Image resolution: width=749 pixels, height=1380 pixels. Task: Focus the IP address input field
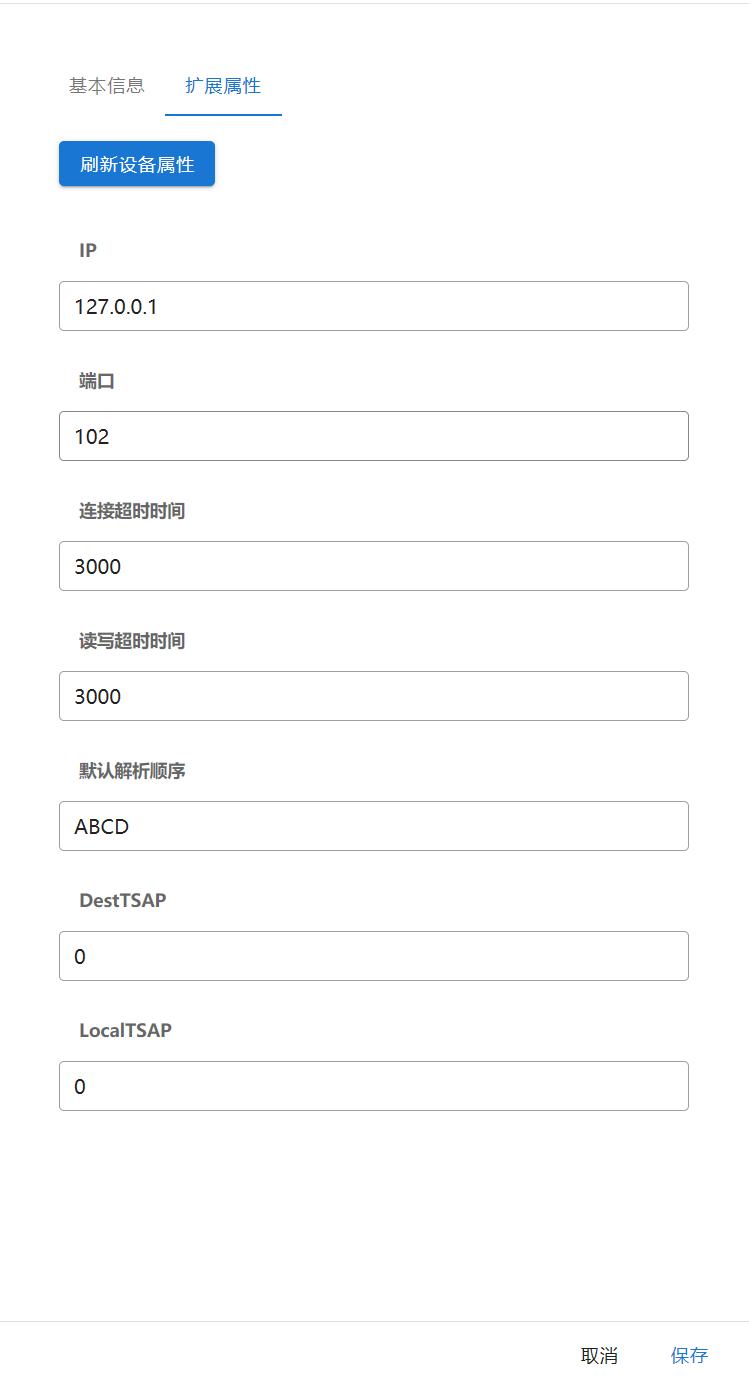tap(374, 306)
